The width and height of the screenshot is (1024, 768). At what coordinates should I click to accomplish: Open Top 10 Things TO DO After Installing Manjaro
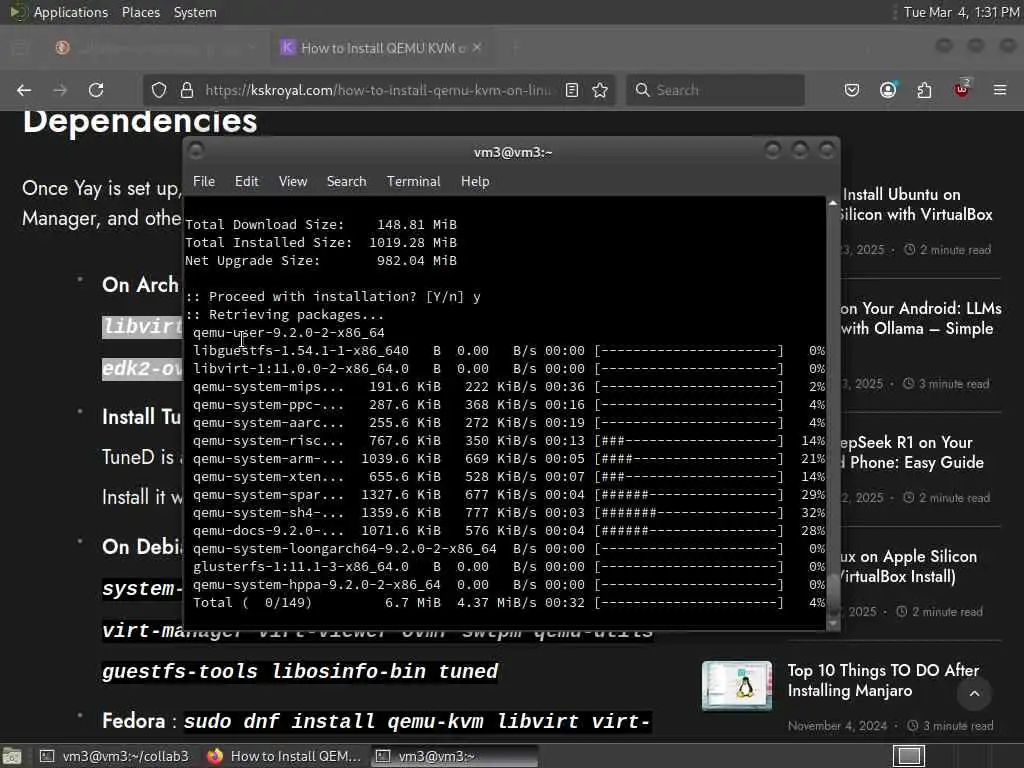883,680
